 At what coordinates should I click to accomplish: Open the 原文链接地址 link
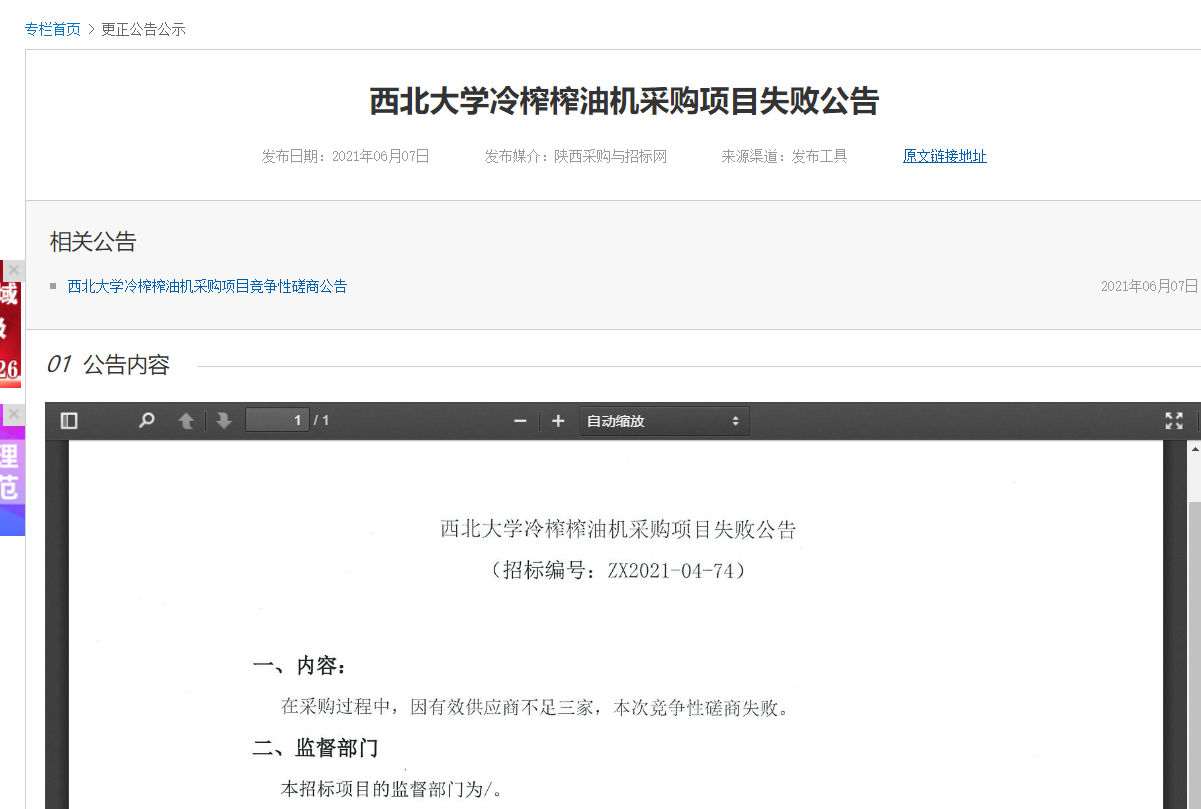click(944, 156)
